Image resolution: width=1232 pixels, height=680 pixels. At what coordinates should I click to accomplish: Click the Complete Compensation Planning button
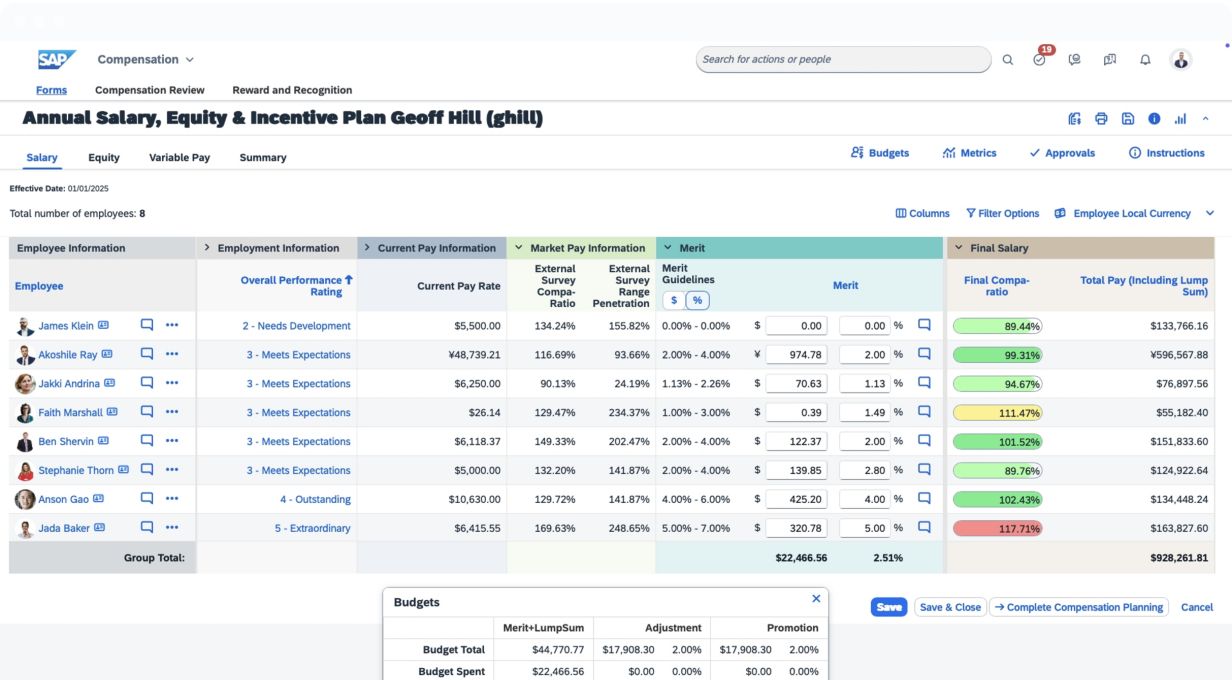click(1078, 607)
